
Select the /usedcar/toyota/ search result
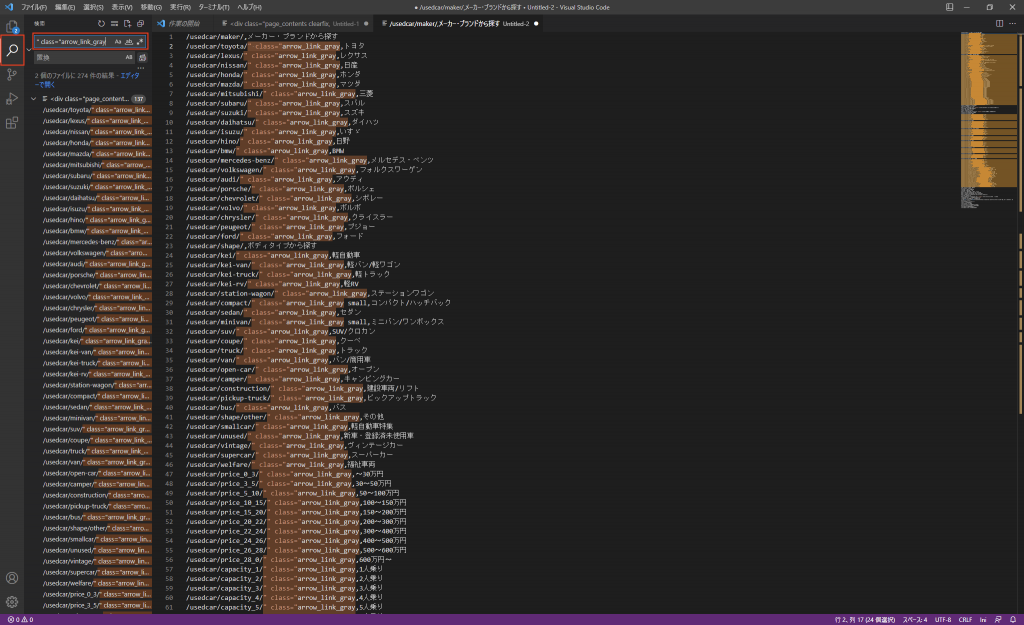click(97, 110)
